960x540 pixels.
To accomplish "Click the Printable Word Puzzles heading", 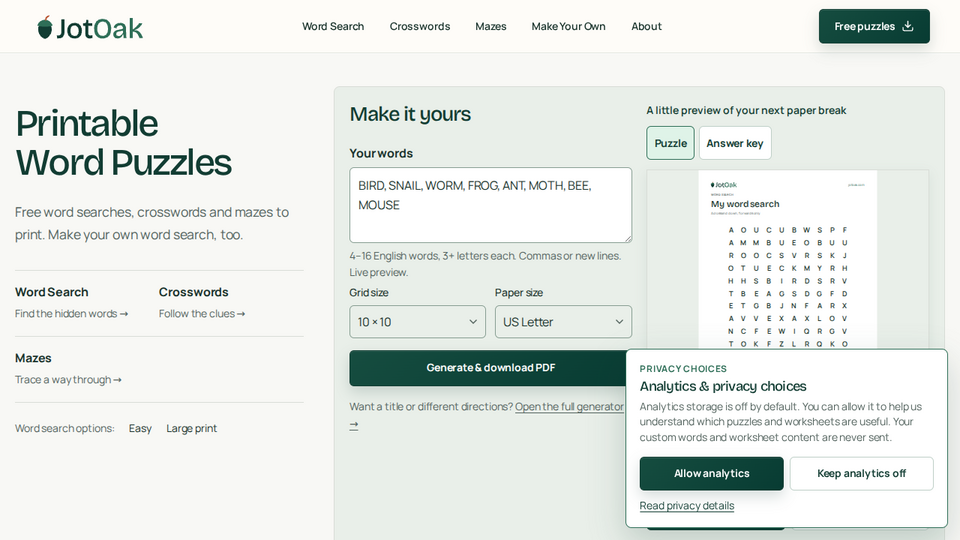I will point(124,143).
